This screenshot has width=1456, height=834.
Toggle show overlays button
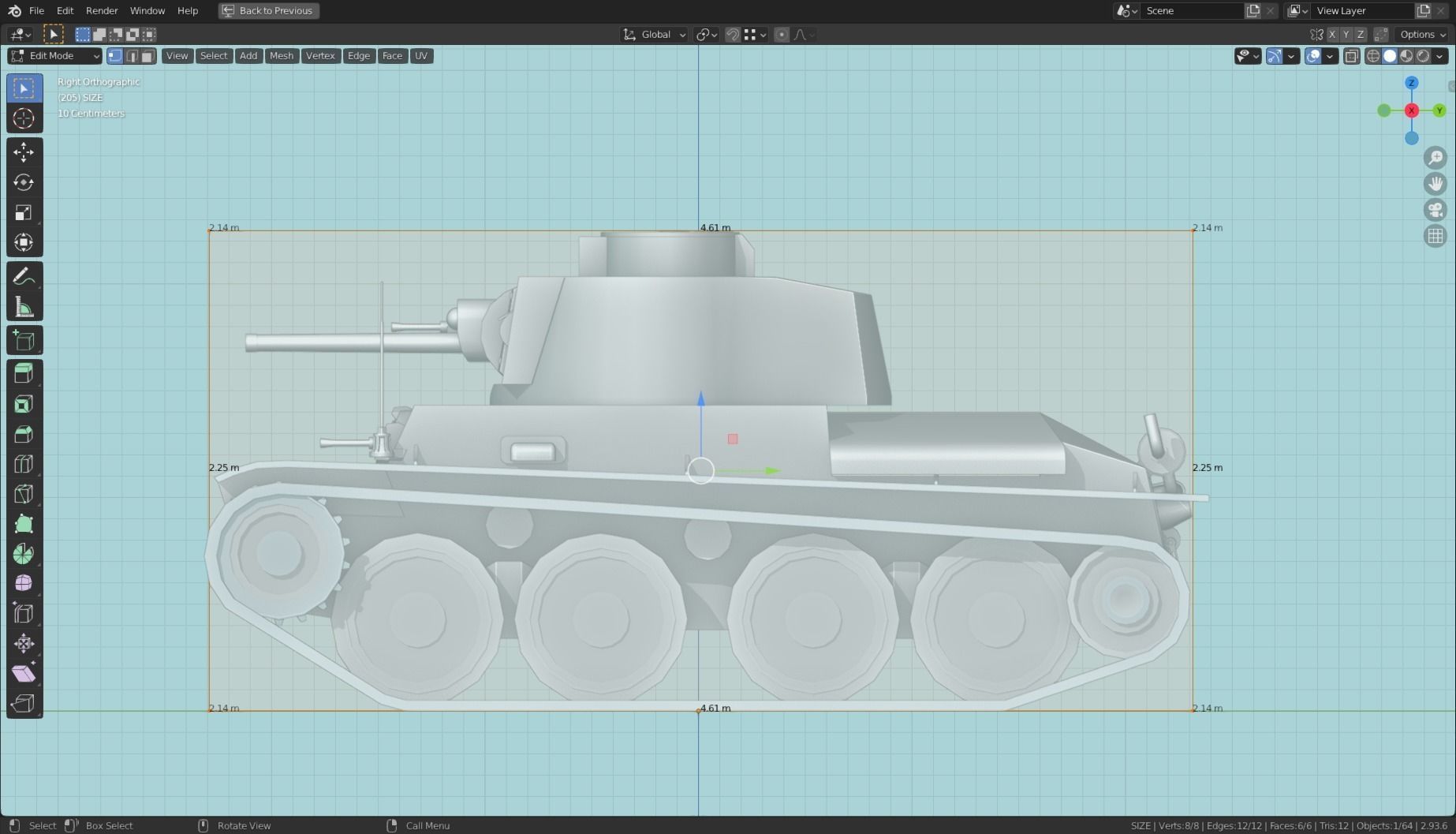pos(1313,55)
